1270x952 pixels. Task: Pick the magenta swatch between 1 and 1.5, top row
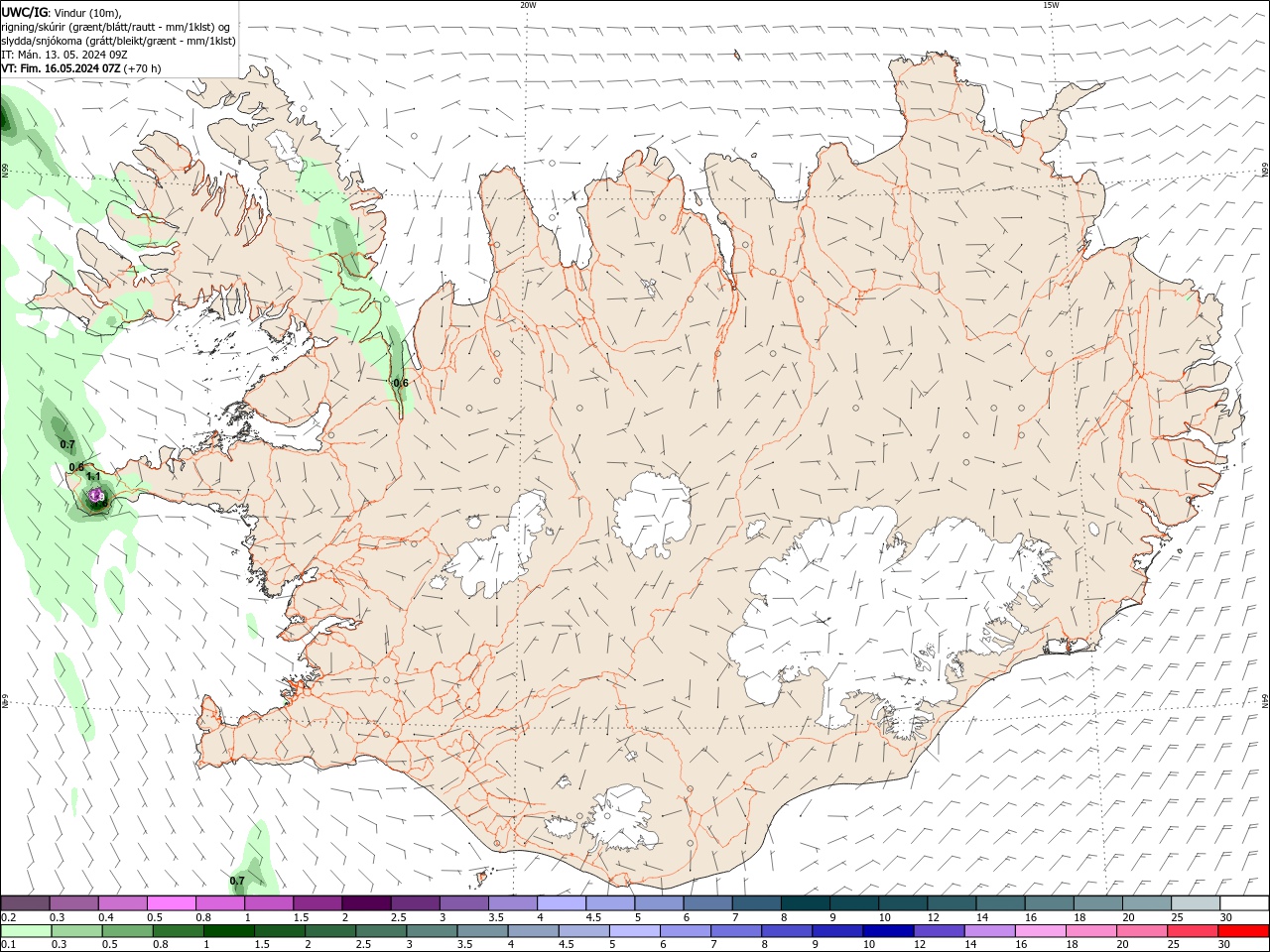[x=269, y=903]
